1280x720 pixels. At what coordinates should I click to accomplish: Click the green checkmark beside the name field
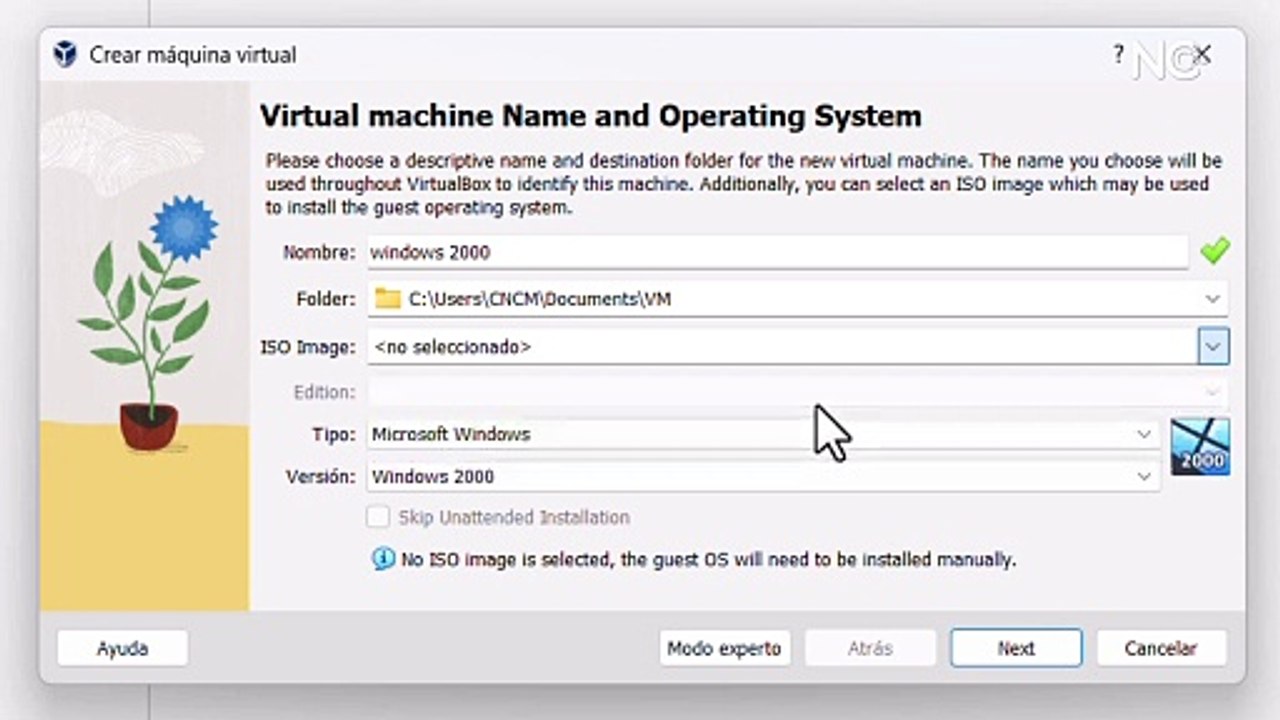click(x=1215, y=251)
